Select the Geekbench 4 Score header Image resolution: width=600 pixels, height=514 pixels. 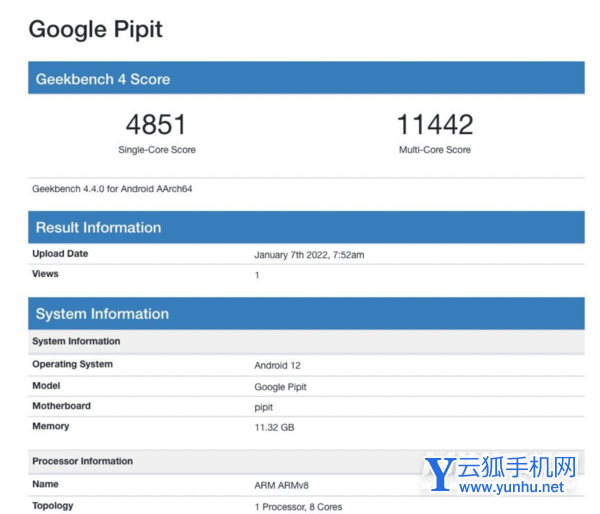coord(306,78)
